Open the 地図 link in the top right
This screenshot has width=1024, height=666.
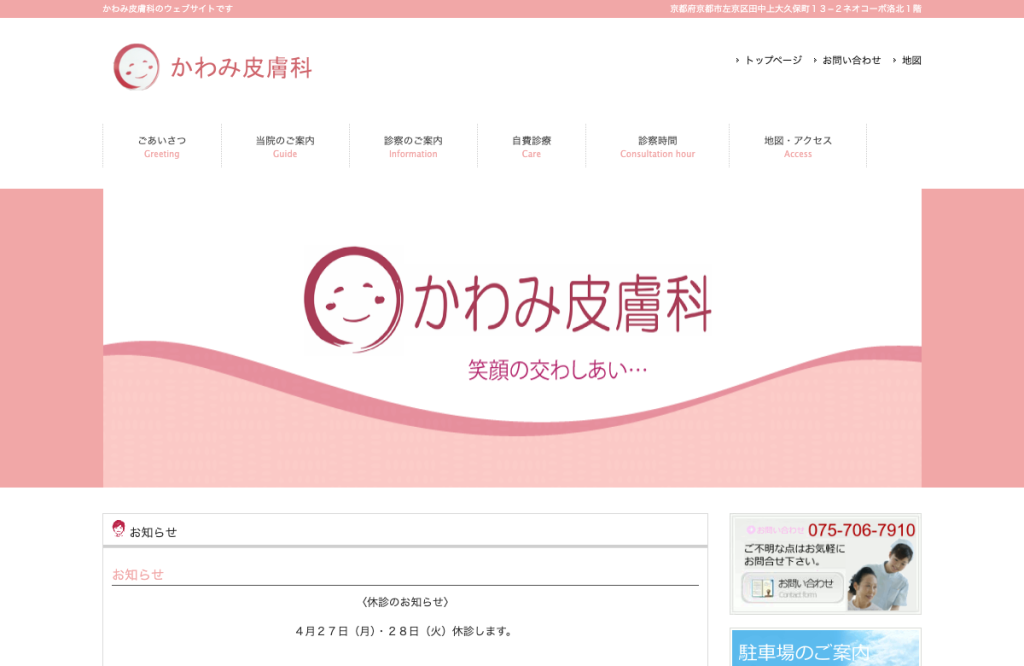click(912, 60)
